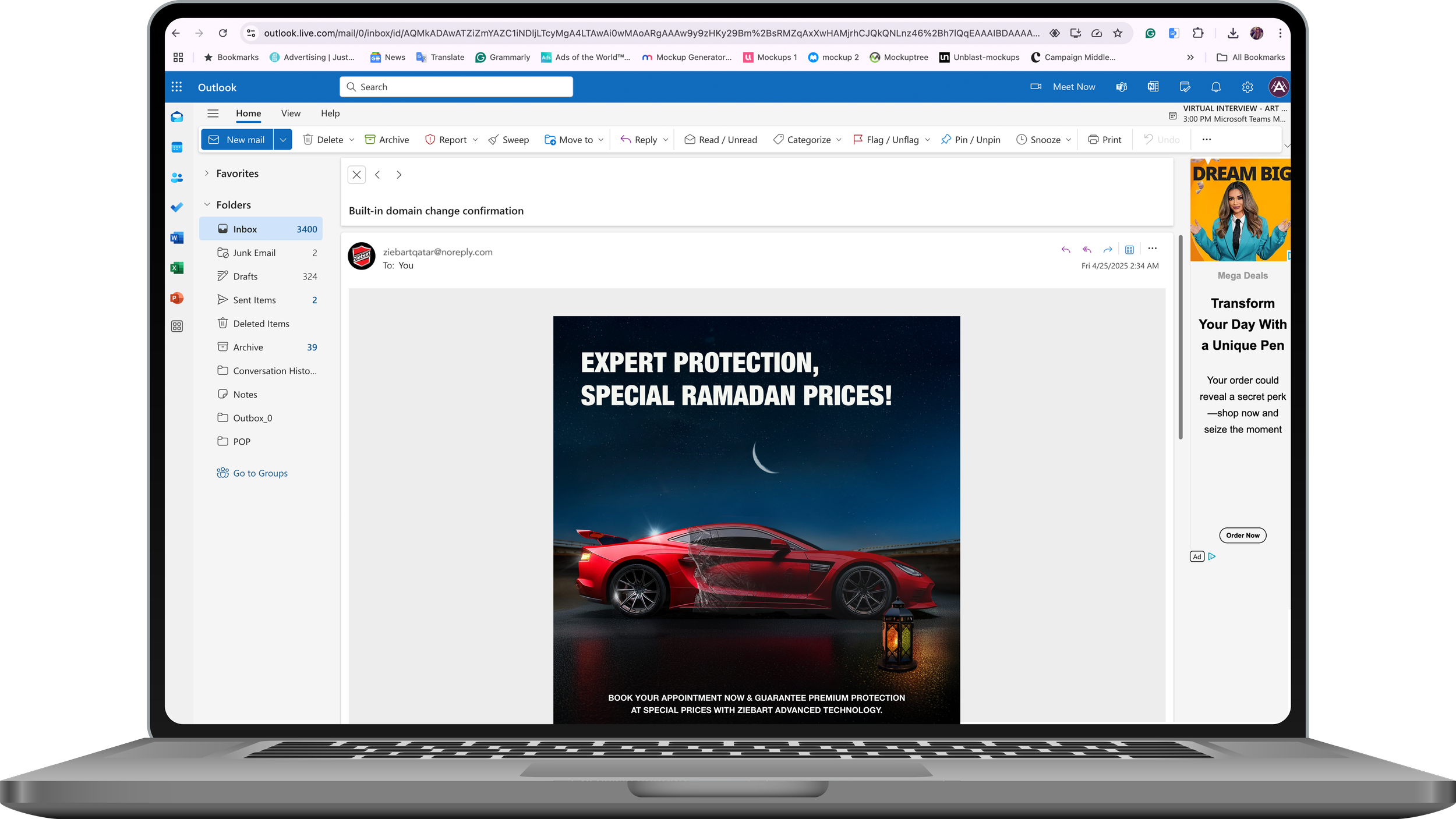Show more ribbon commands ellipsis
Screen dimensions: 1456x819
[x=1207, y=140]
